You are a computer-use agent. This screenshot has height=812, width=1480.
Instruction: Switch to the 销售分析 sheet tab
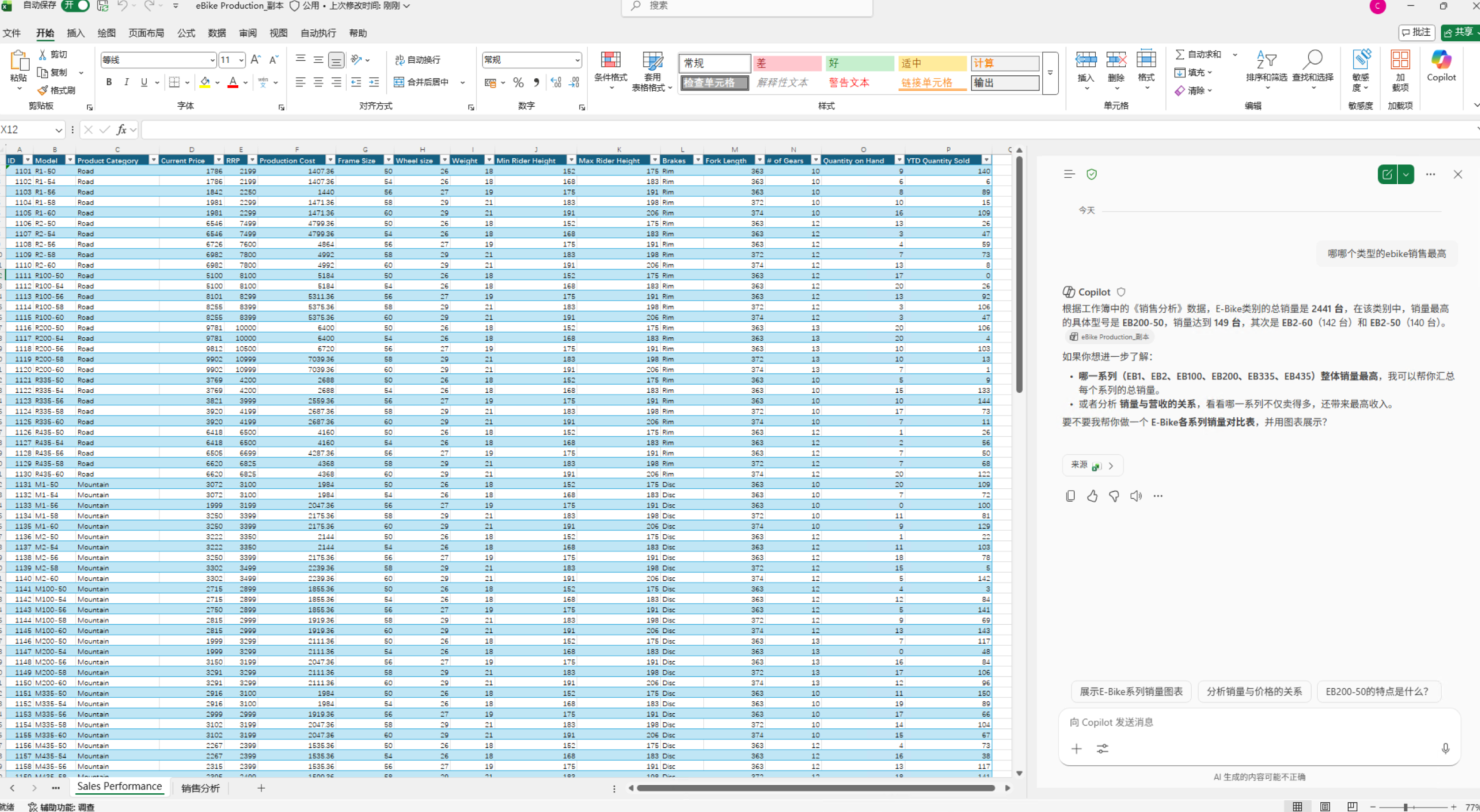click(200, 788)
